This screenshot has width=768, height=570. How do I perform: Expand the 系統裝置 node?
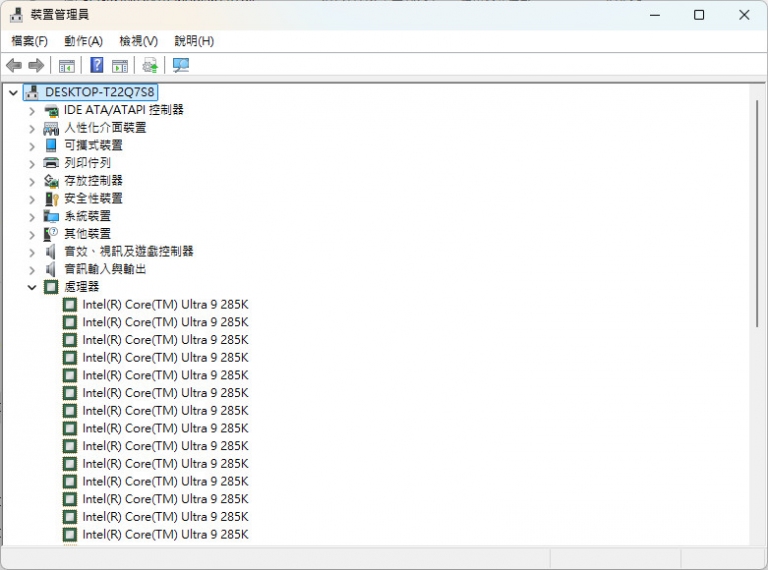[x=32, y=217]
